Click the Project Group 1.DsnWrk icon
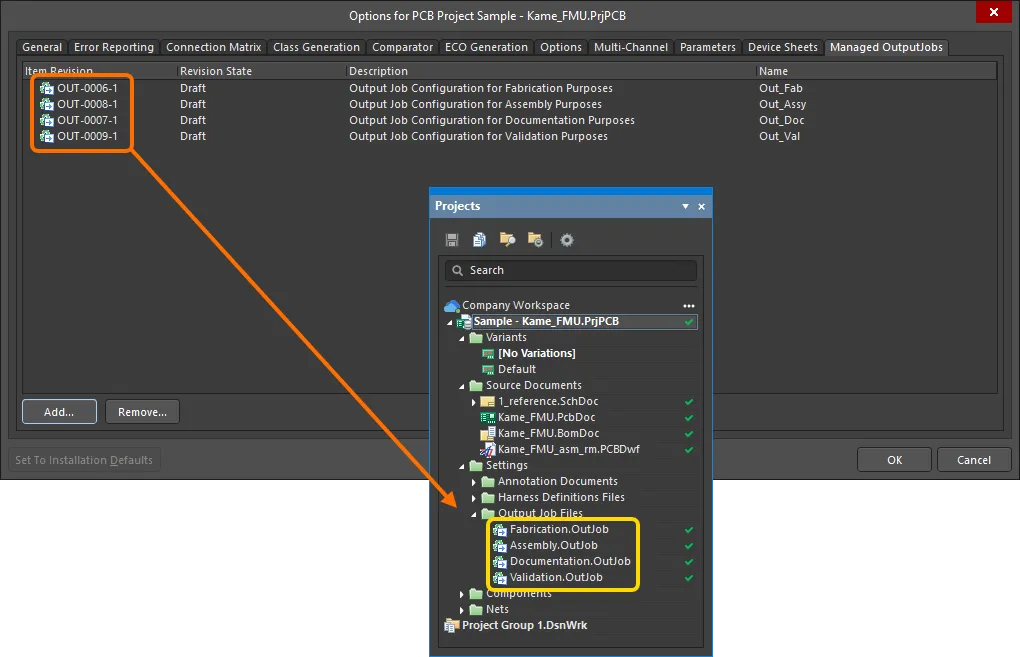The image size is (1020, 657). [451, 626]
